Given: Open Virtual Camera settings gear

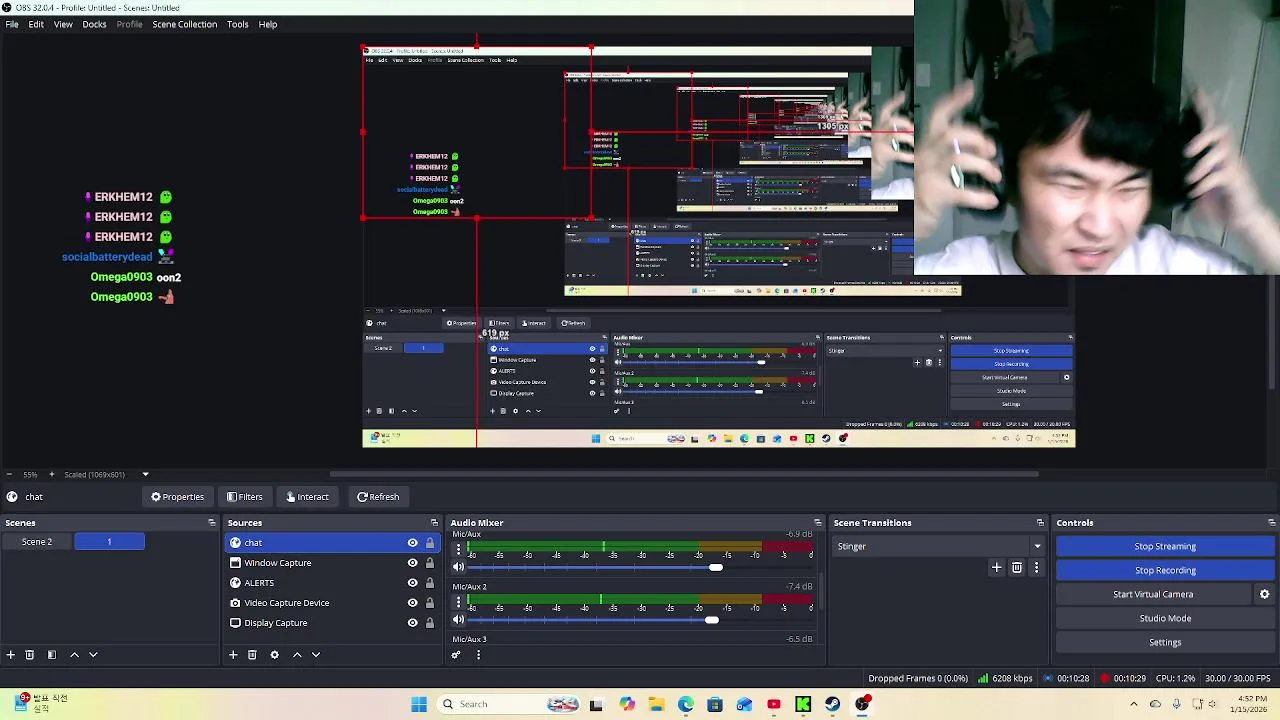Looking at the screenshot, I should pyautogui.click(x=1264, y=594).
